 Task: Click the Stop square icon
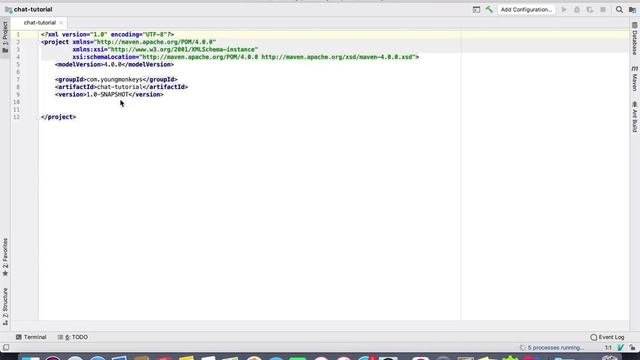pyautogui.click(x=603, y=9)
